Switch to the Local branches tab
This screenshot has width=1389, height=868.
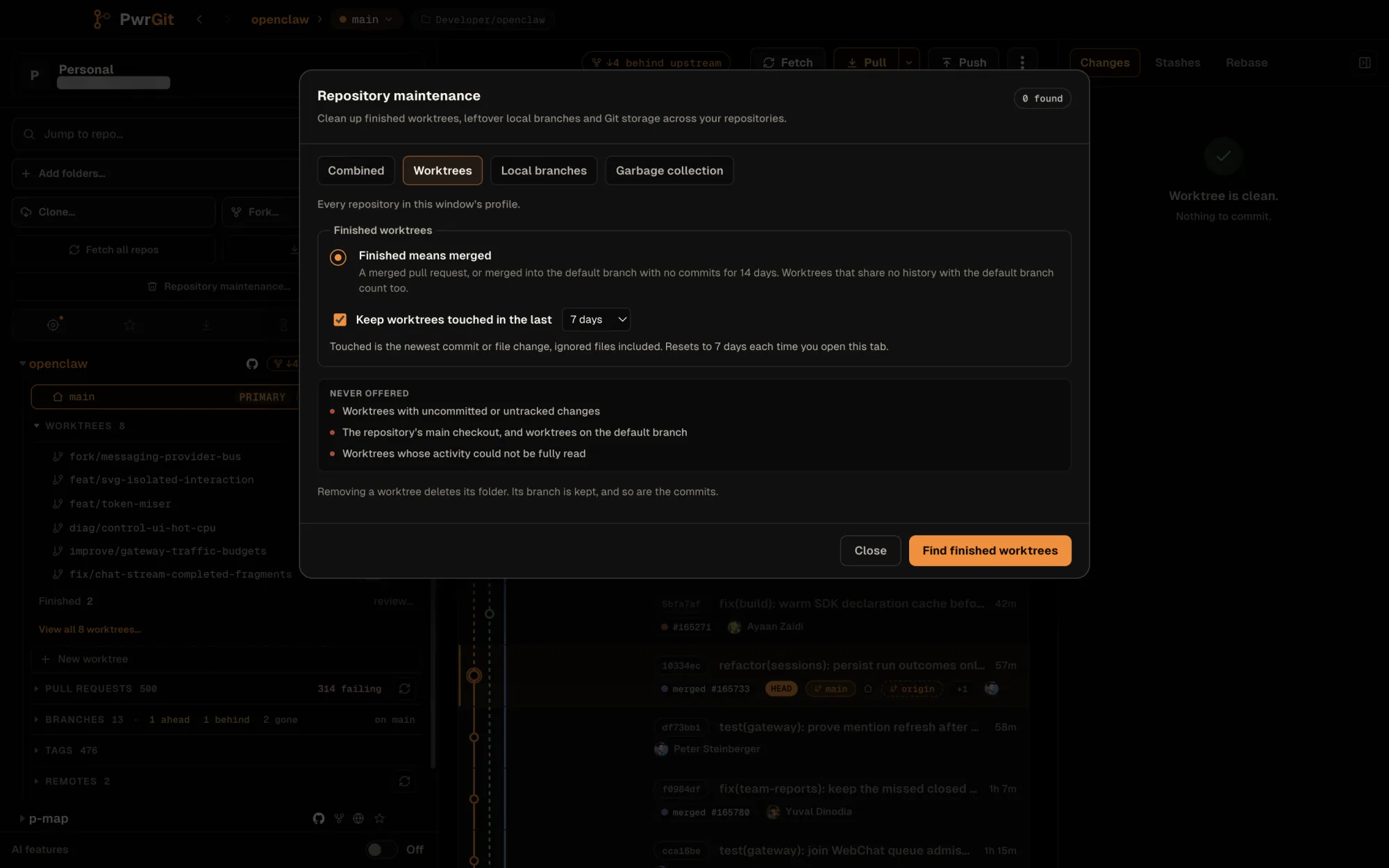pos(544,170)
